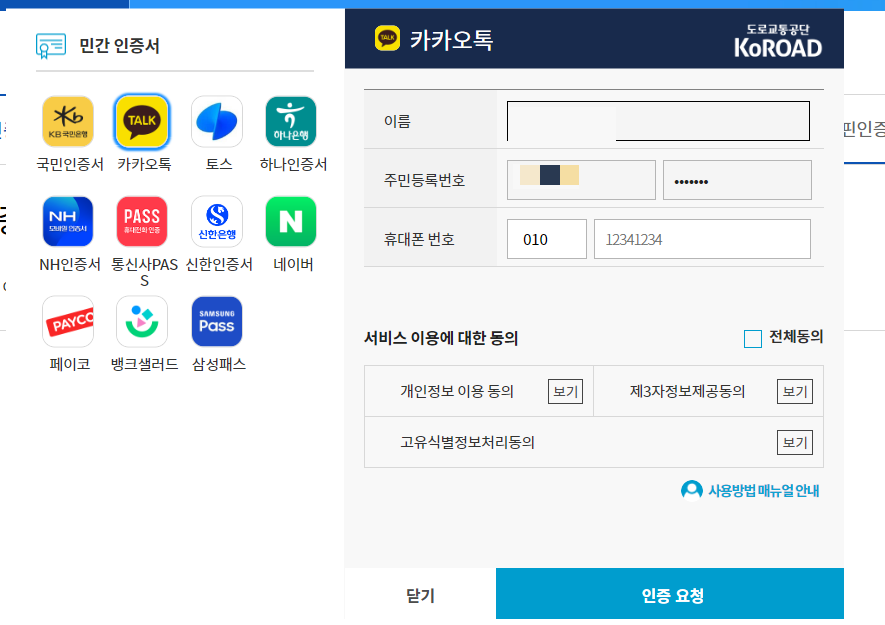Click the KoROAD logo

778,41
